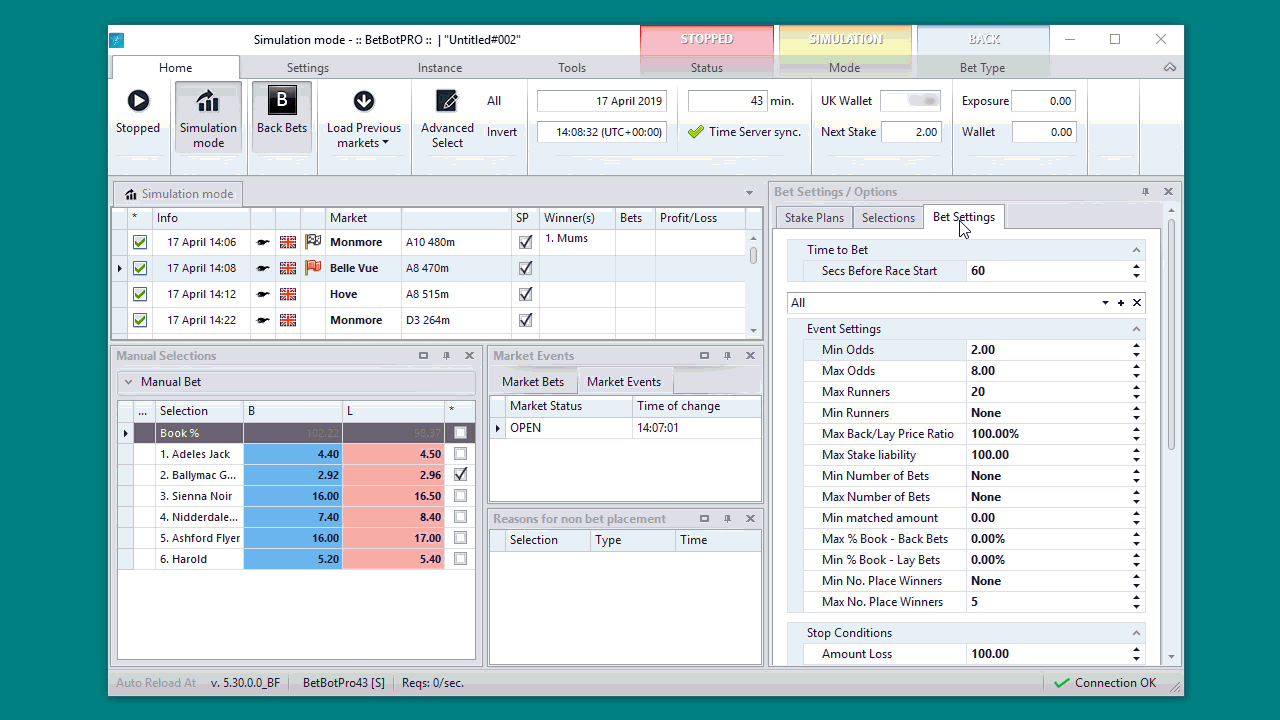
Task: Toggle SP checkbox for Hove
Action: [x=526, y=294]
